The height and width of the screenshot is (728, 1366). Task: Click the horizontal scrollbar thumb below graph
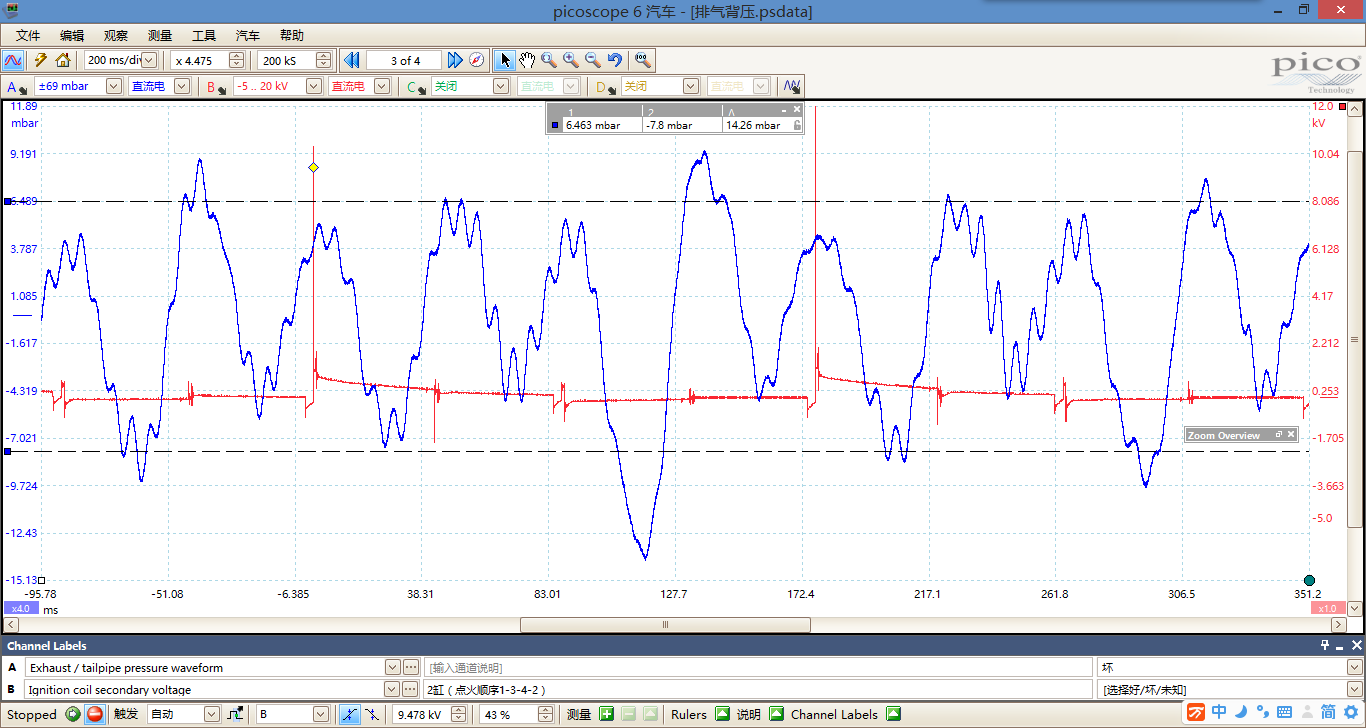tap(665, 624)
